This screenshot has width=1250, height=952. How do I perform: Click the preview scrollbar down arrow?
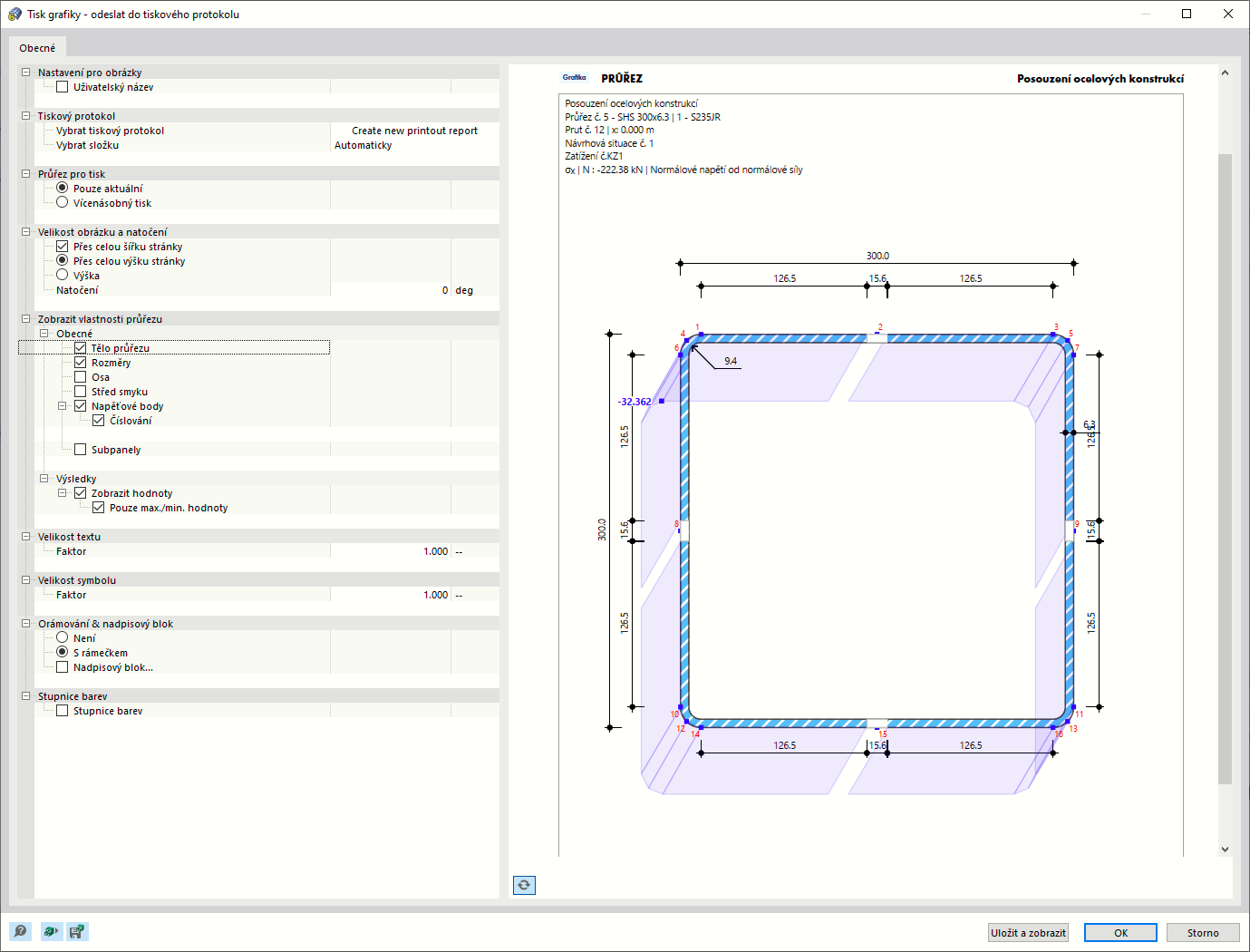click(x=1225, y=850)
